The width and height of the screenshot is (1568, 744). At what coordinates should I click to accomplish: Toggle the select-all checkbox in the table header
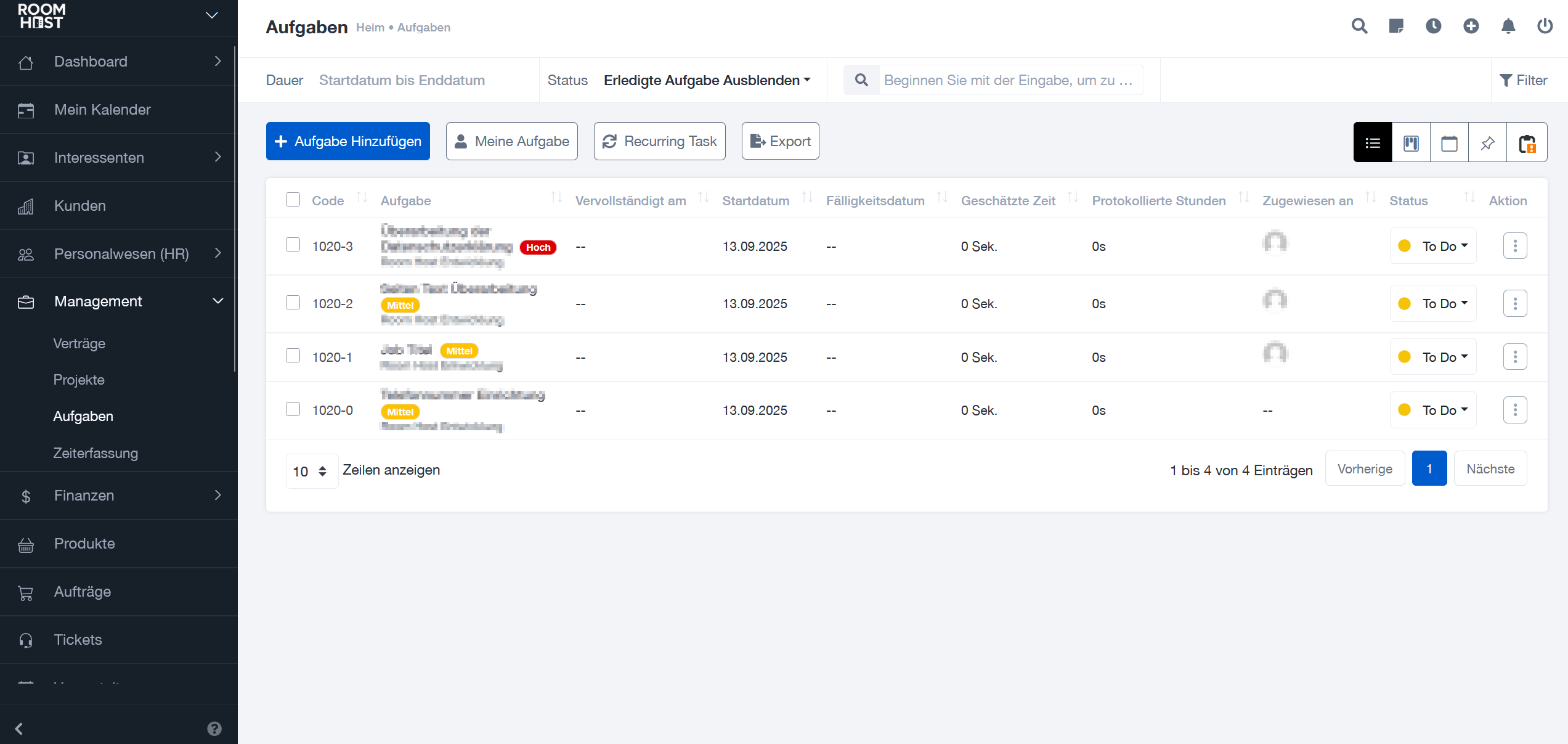pos(293,200)
